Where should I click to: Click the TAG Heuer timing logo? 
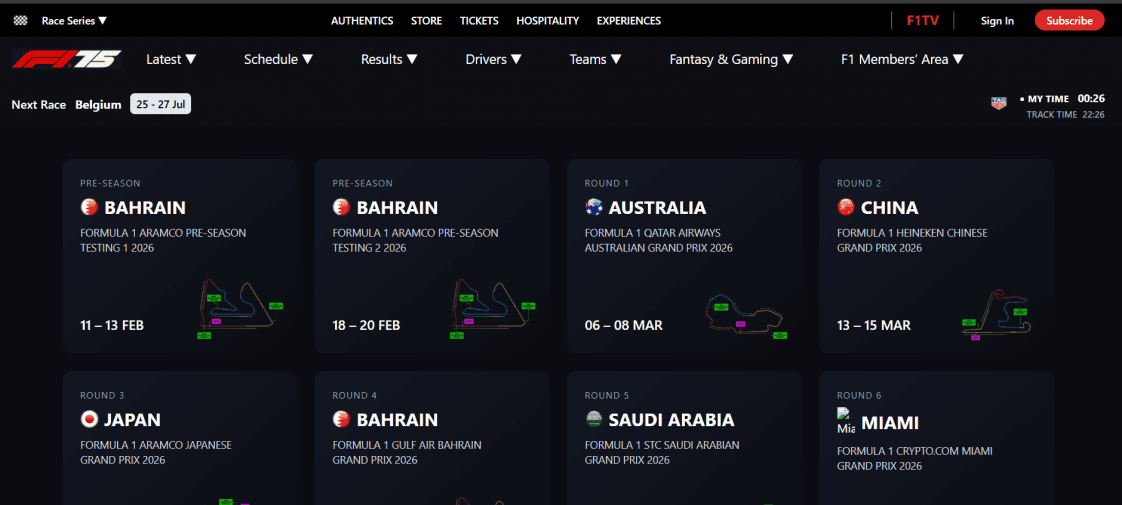pos(998,103)
